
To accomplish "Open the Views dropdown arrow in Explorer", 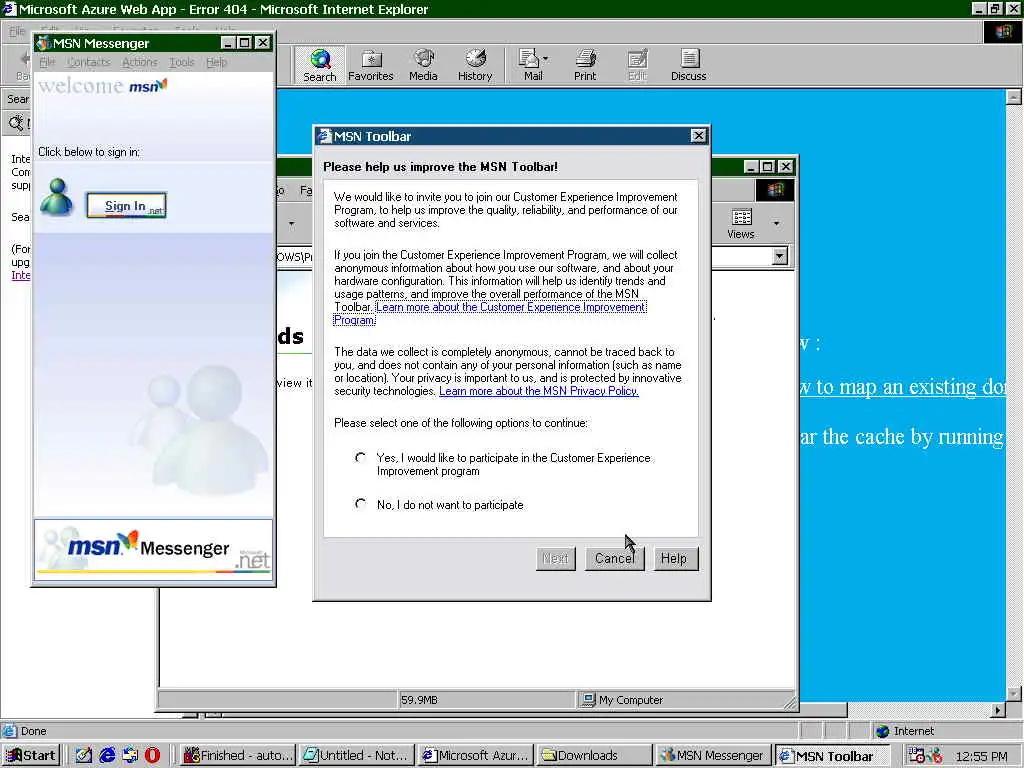I will [776, 223].
